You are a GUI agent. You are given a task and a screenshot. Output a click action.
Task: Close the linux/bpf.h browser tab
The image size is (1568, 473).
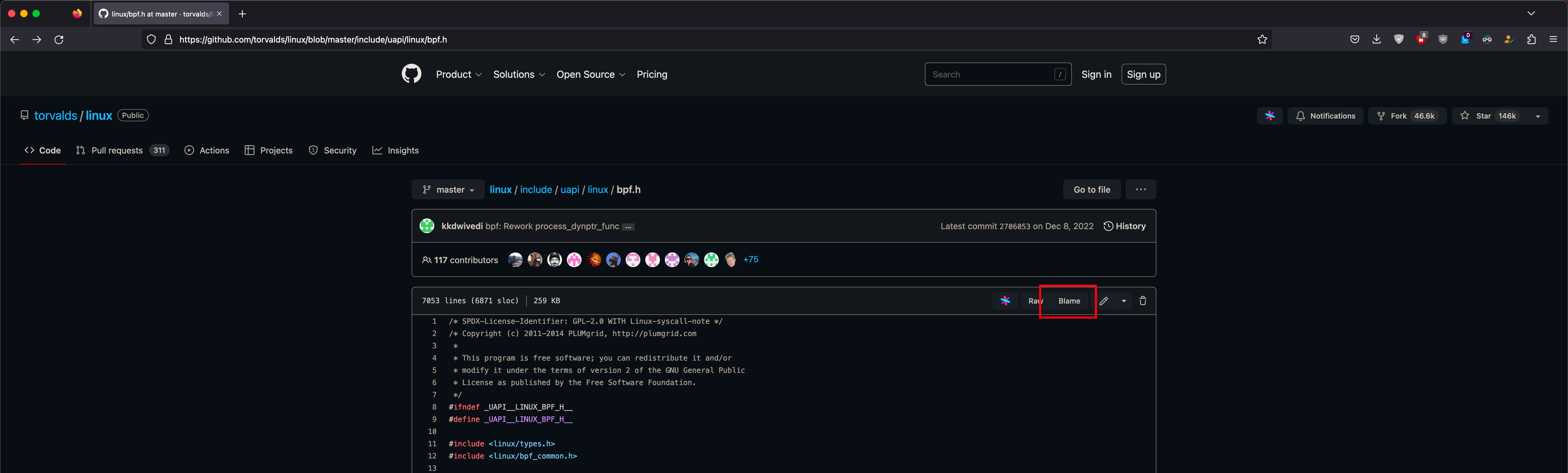tap(219, 13)
